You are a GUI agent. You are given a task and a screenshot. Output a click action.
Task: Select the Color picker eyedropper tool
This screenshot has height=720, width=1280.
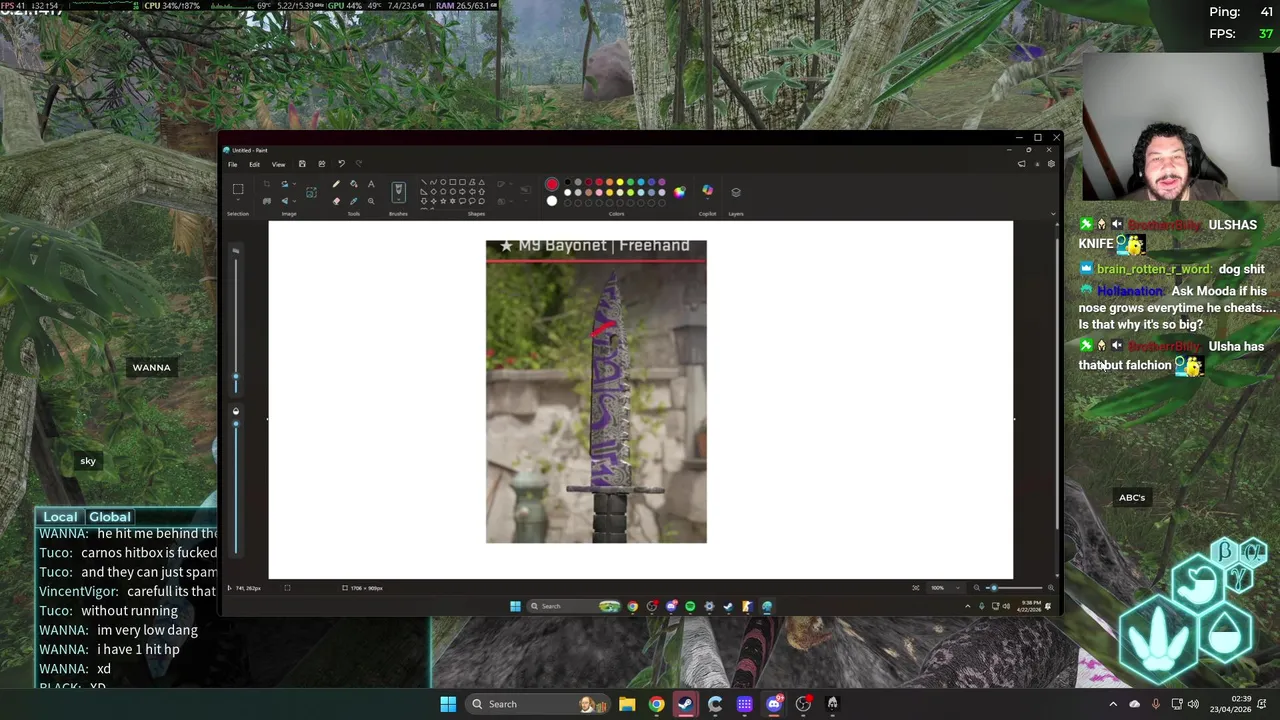coord(353,200)
